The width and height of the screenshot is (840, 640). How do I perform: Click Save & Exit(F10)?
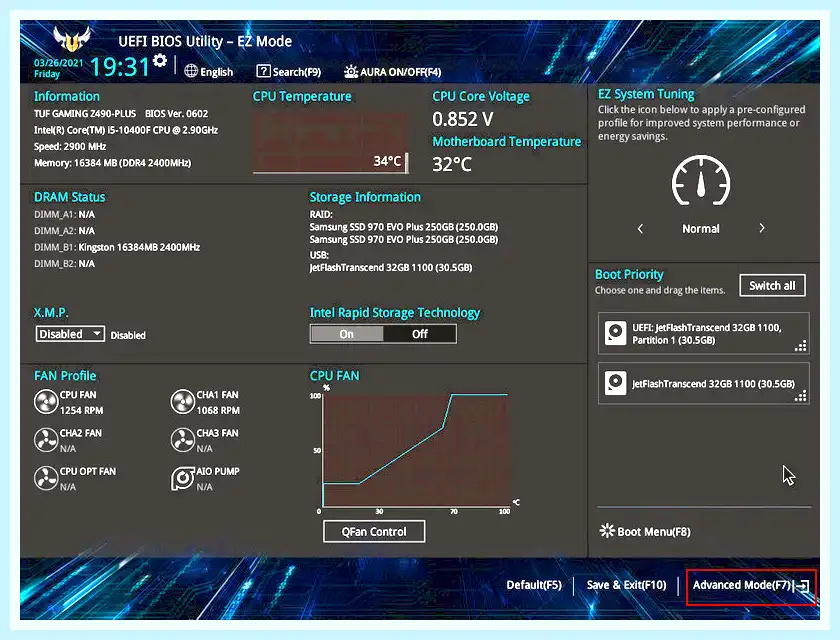click(x=626, y=585)
